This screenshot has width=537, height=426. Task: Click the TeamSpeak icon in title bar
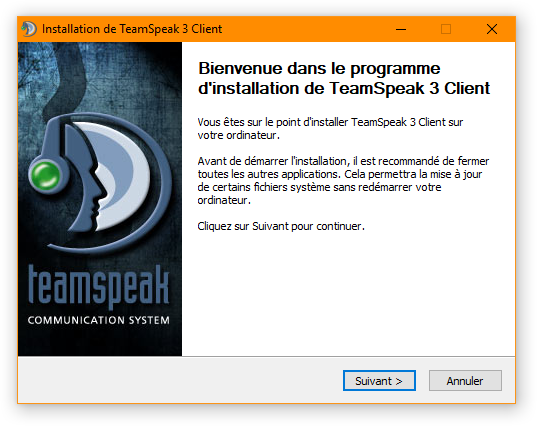pyautogui.click(x=29, y=29)
